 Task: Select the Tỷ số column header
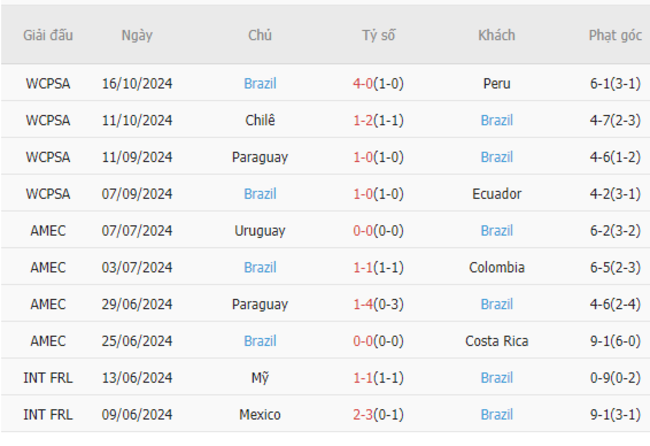tap(378, 35)
